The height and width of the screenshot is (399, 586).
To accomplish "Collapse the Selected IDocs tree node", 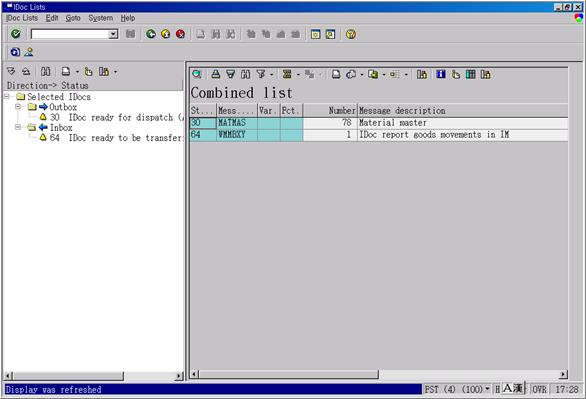I will [x=7, y=96].
